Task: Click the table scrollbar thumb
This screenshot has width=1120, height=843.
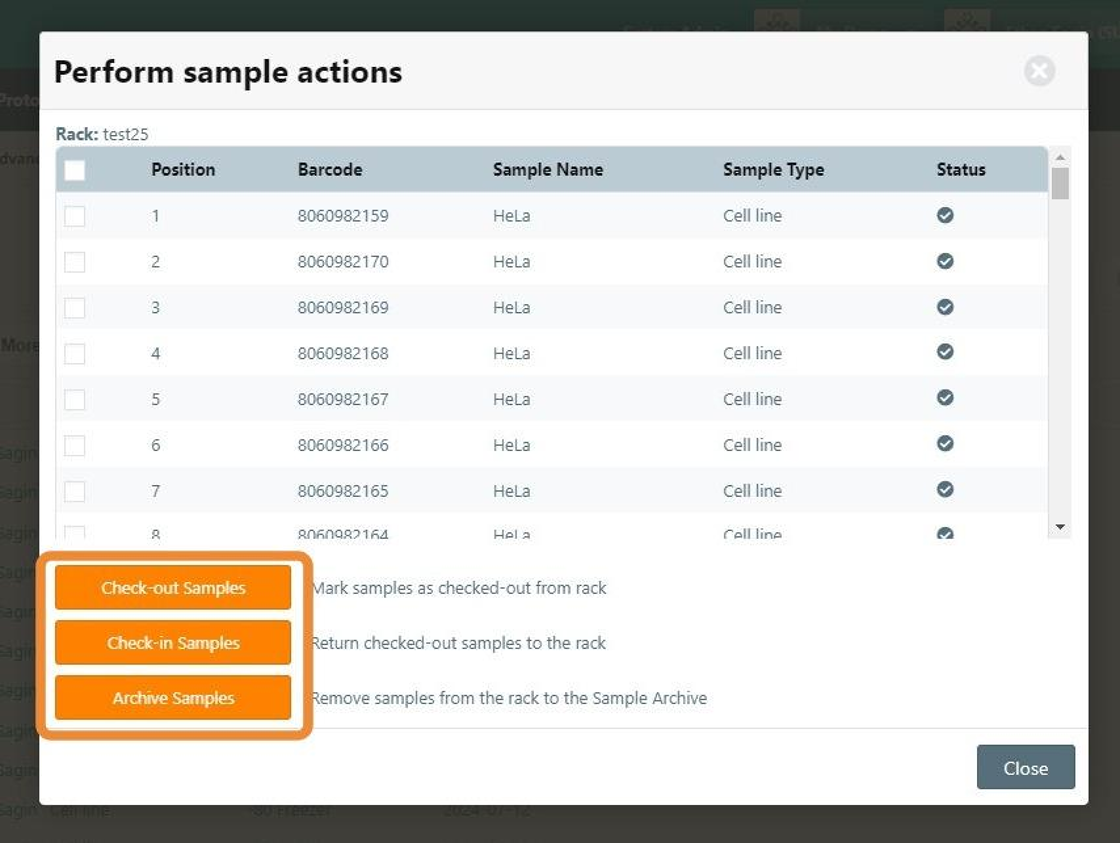Action: coord(1060,184)
